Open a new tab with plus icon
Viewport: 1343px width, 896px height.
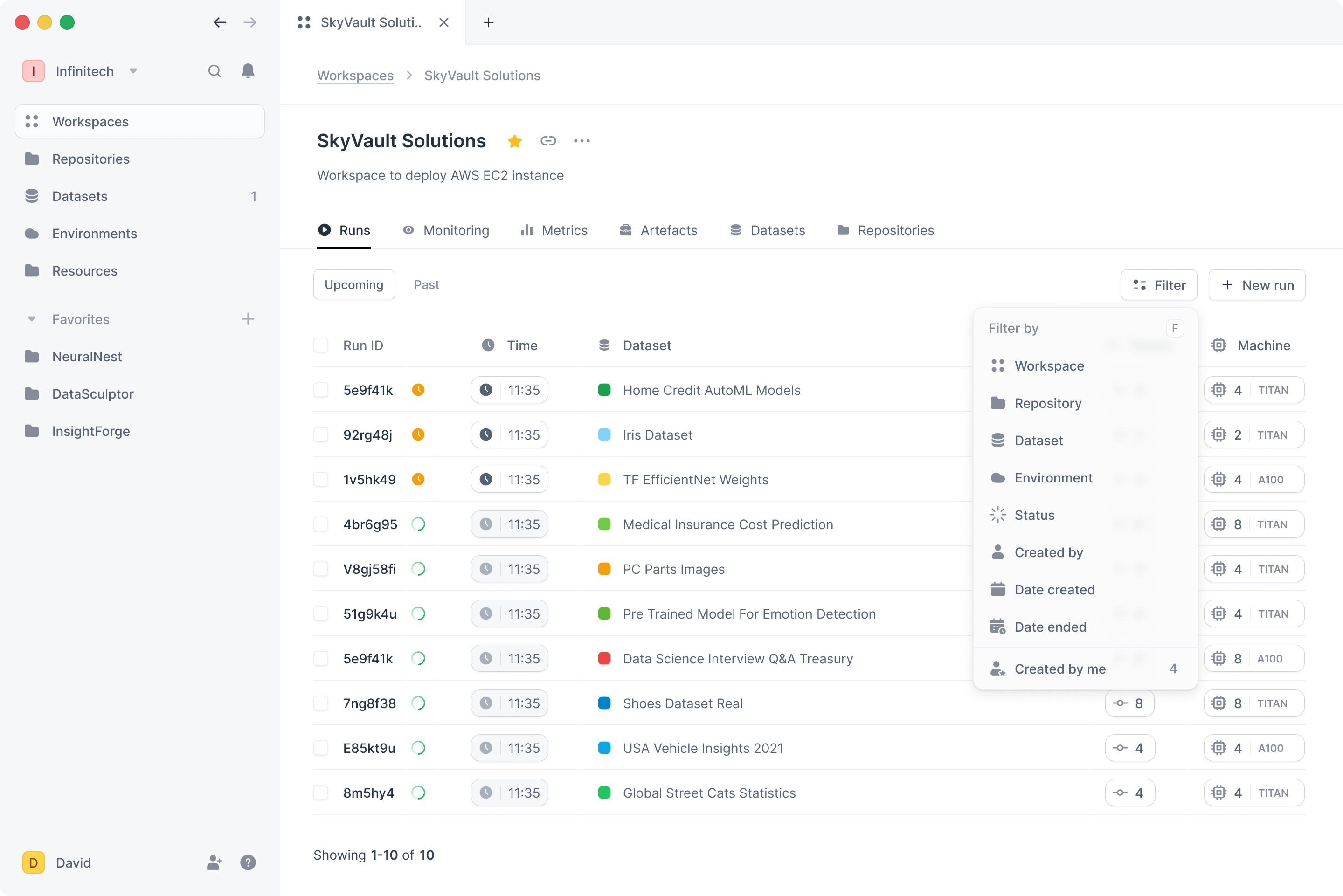[x=489, y=22]
